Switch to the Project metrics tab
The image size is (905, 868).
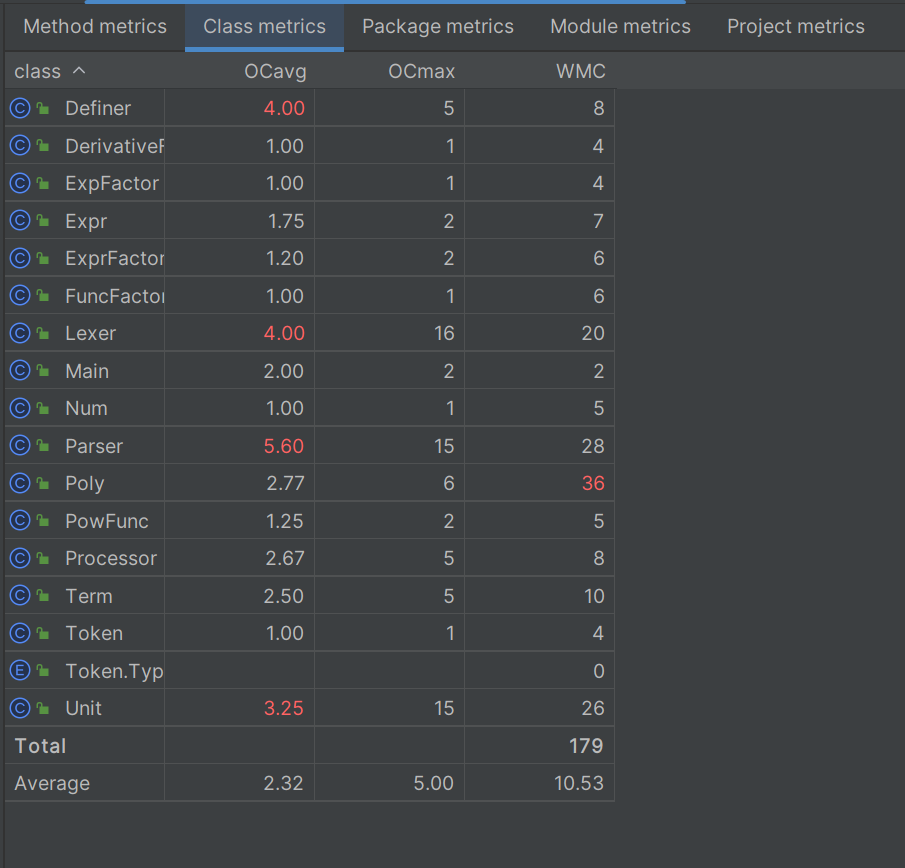[796, 27]
